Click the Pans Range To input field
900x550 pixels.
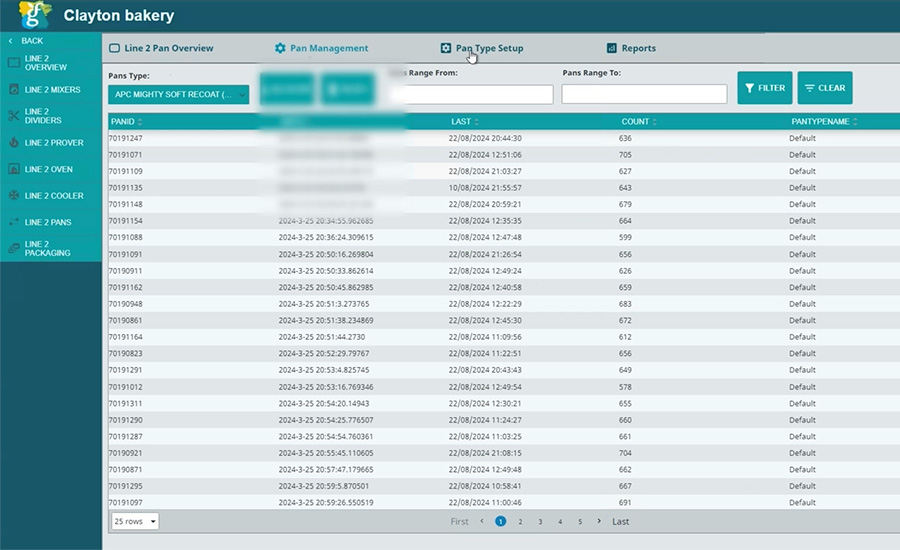pyautogui.click(x=643, y=94)
